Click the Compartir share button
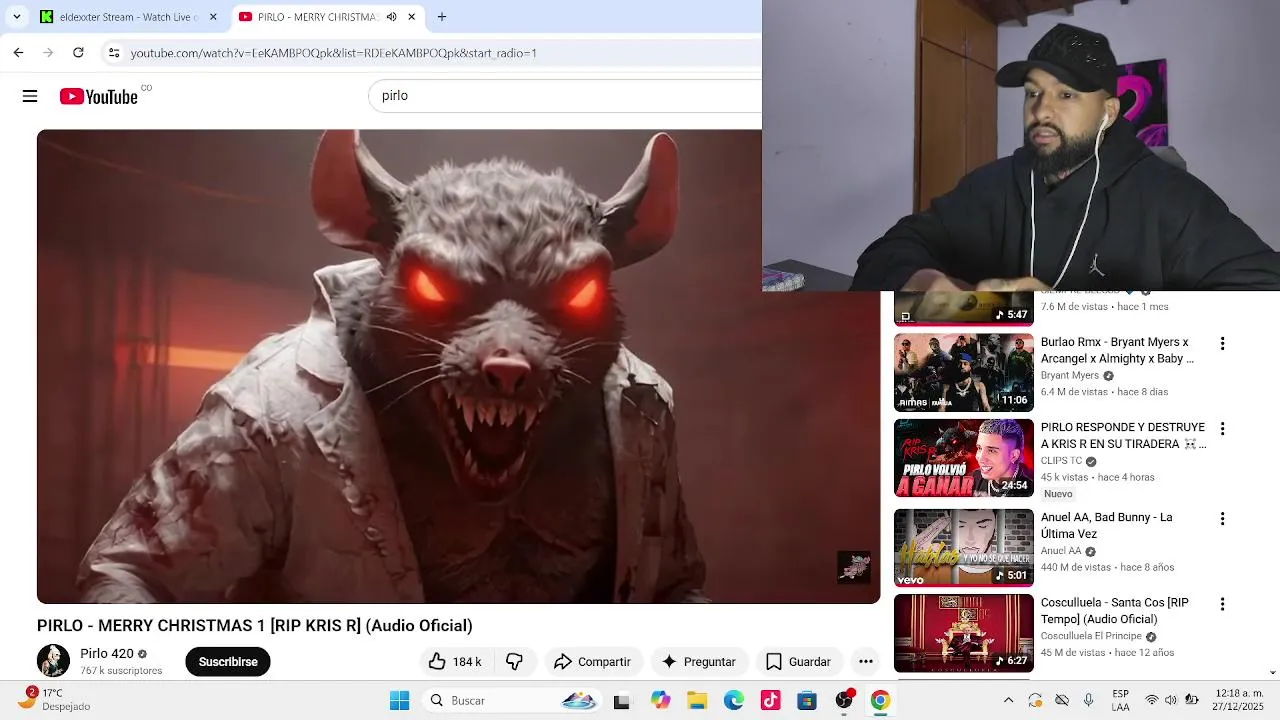Screen dimensions: 1280x720 [x=592, y=662]
